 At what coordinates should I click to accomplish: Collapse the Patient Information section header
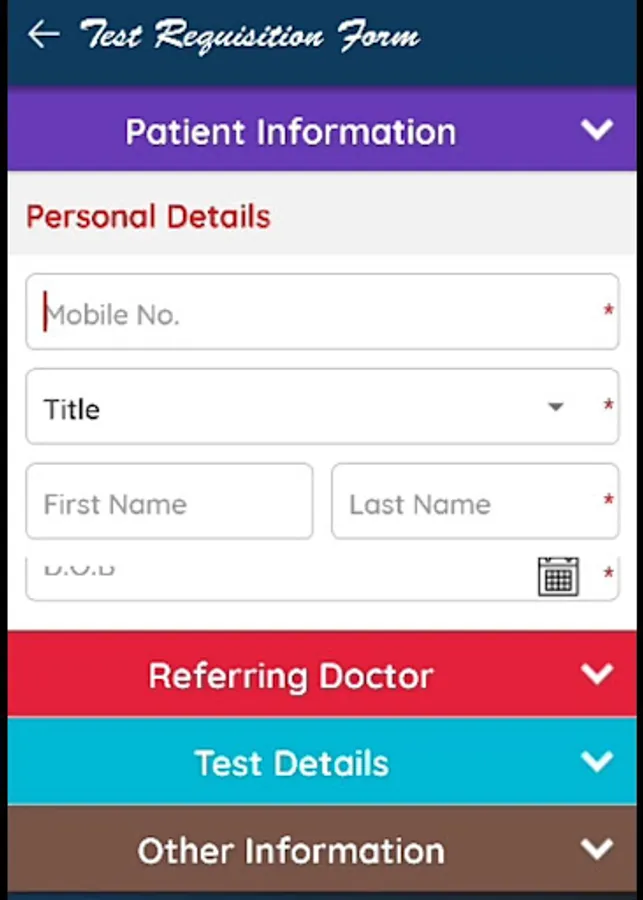coord(290,131)
